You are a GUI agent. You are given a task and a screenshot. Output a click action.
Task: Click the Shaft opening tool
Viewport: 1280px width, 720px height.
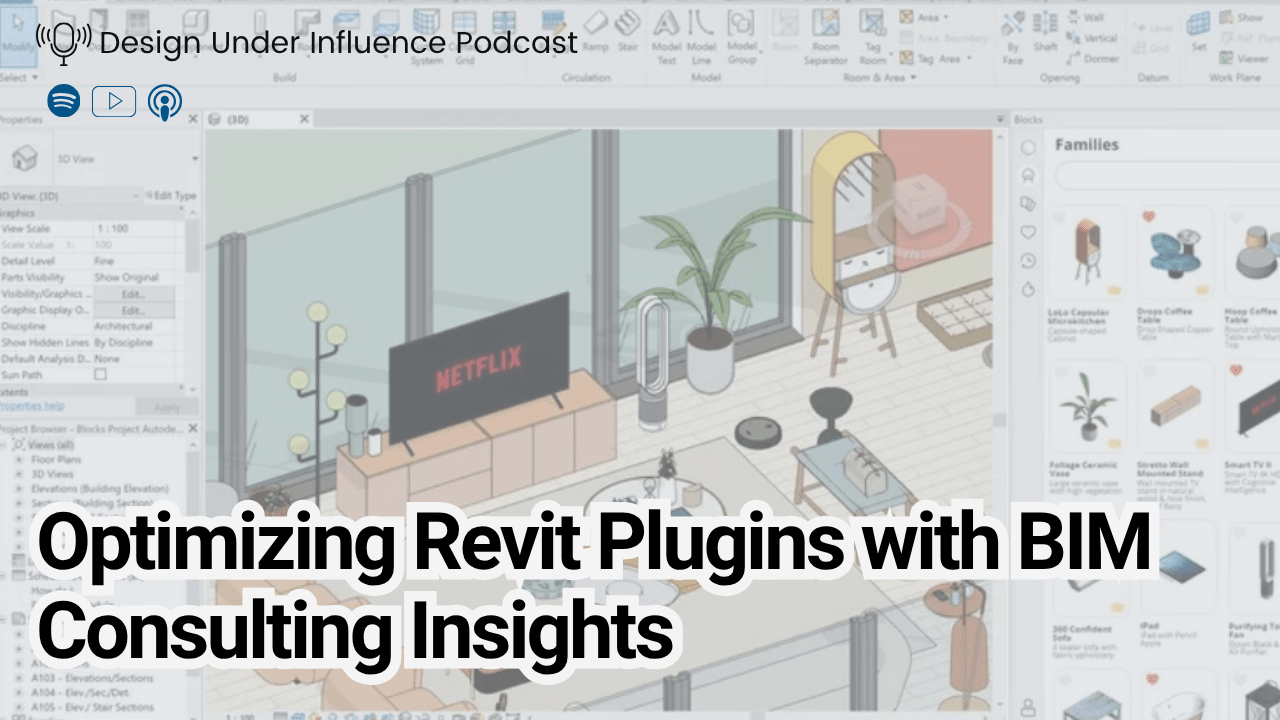click(x=1045, y=35)
